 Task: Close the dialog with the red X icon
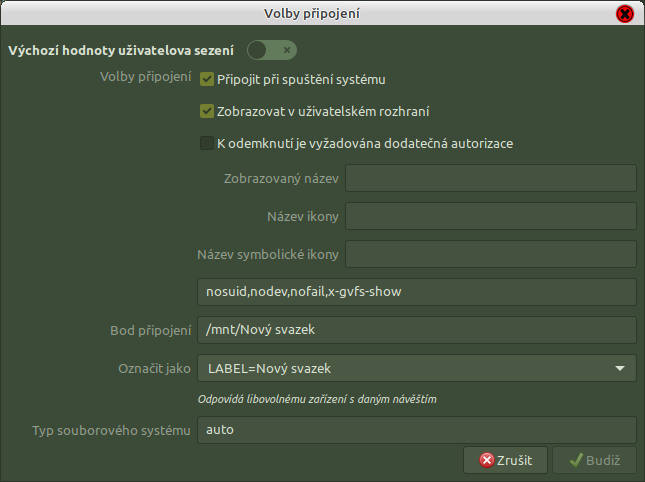624,14
